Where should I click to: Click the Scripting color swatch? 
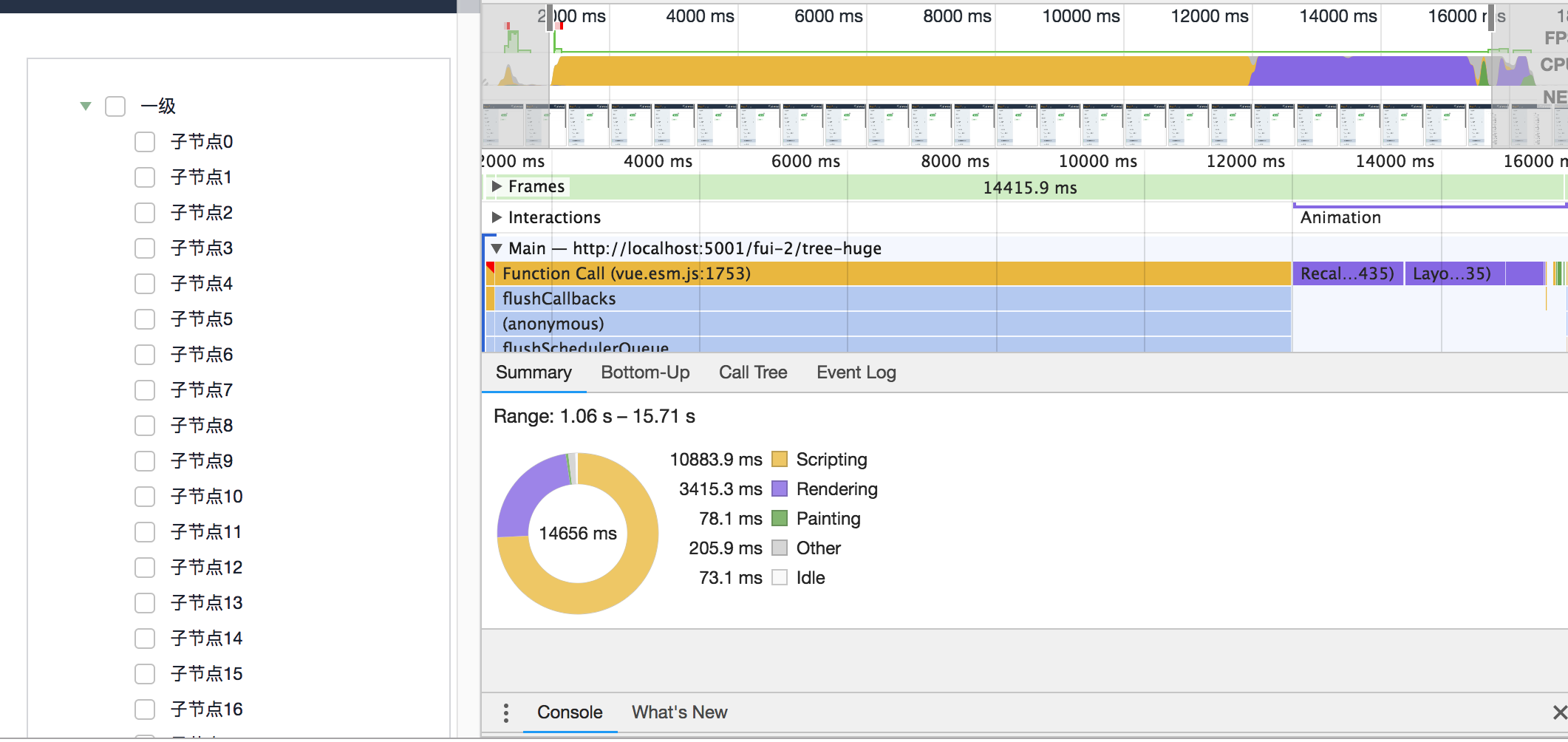[x=780, y=460]
